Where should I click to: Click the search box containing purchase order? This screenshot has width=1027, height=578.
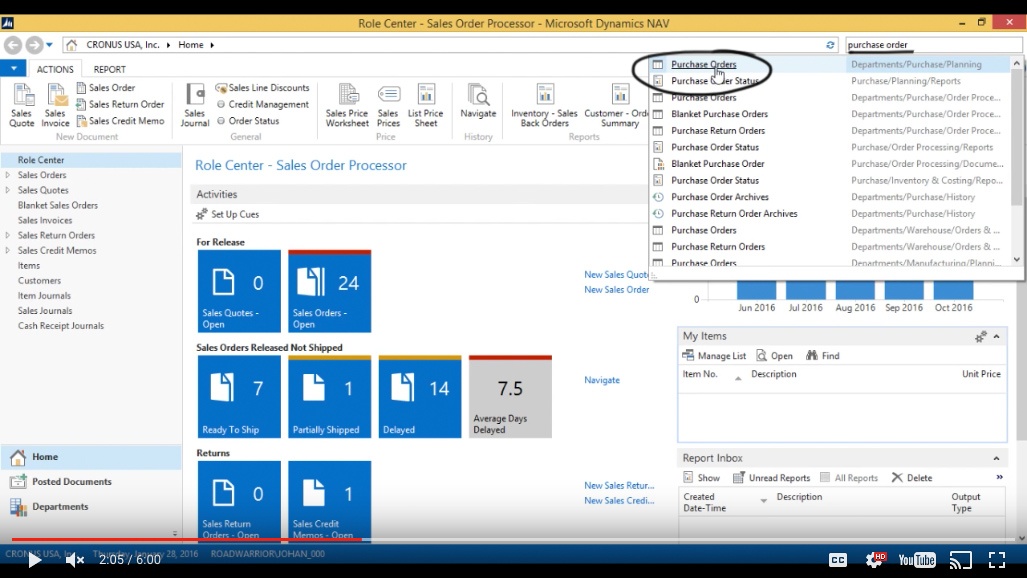coord(933,45)
